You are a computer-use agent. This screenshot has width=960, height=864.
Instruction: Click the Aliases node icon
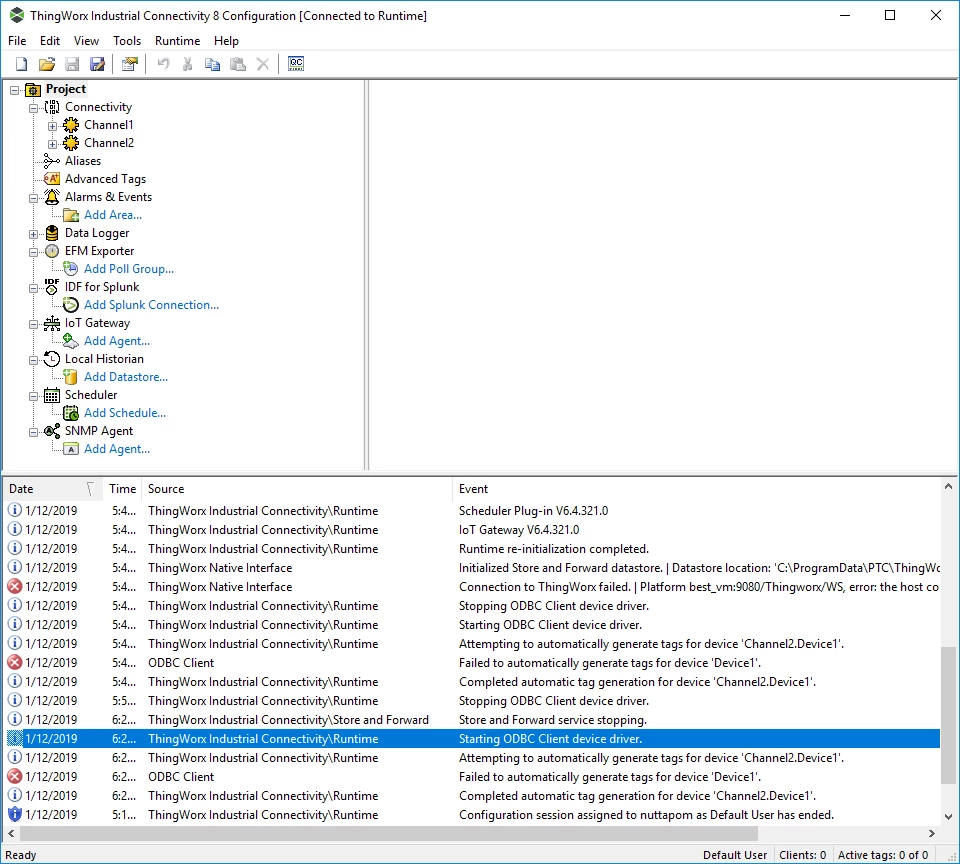point(52,161)
